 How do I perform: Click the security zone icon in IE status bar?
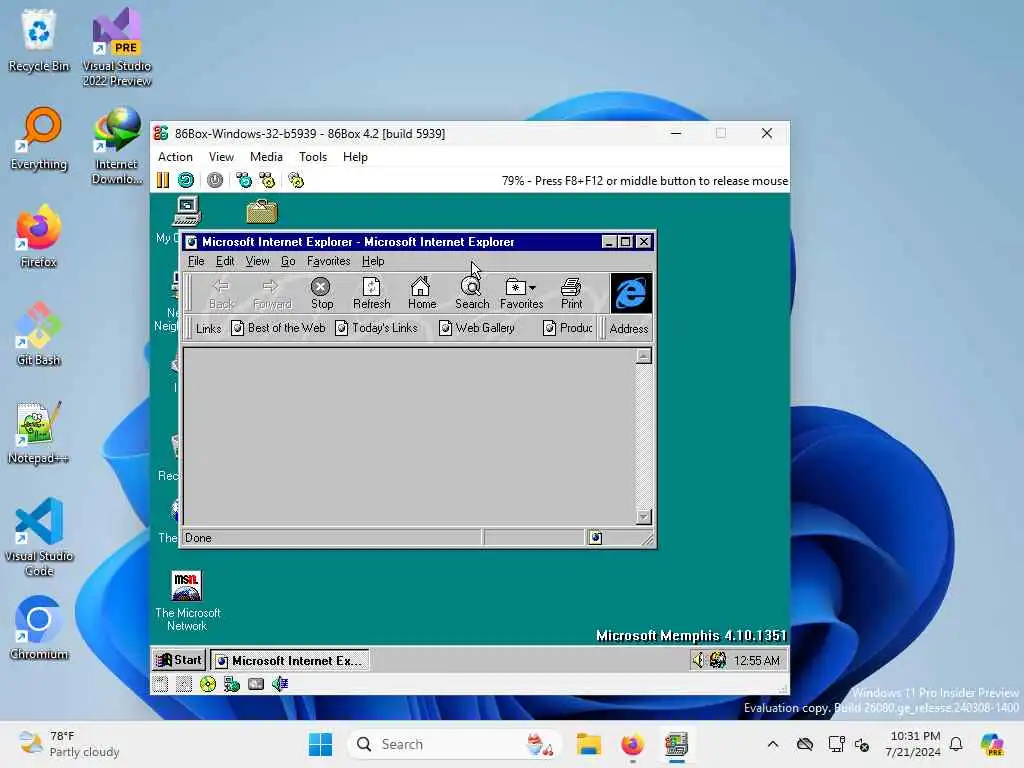(x=596, y=537)
